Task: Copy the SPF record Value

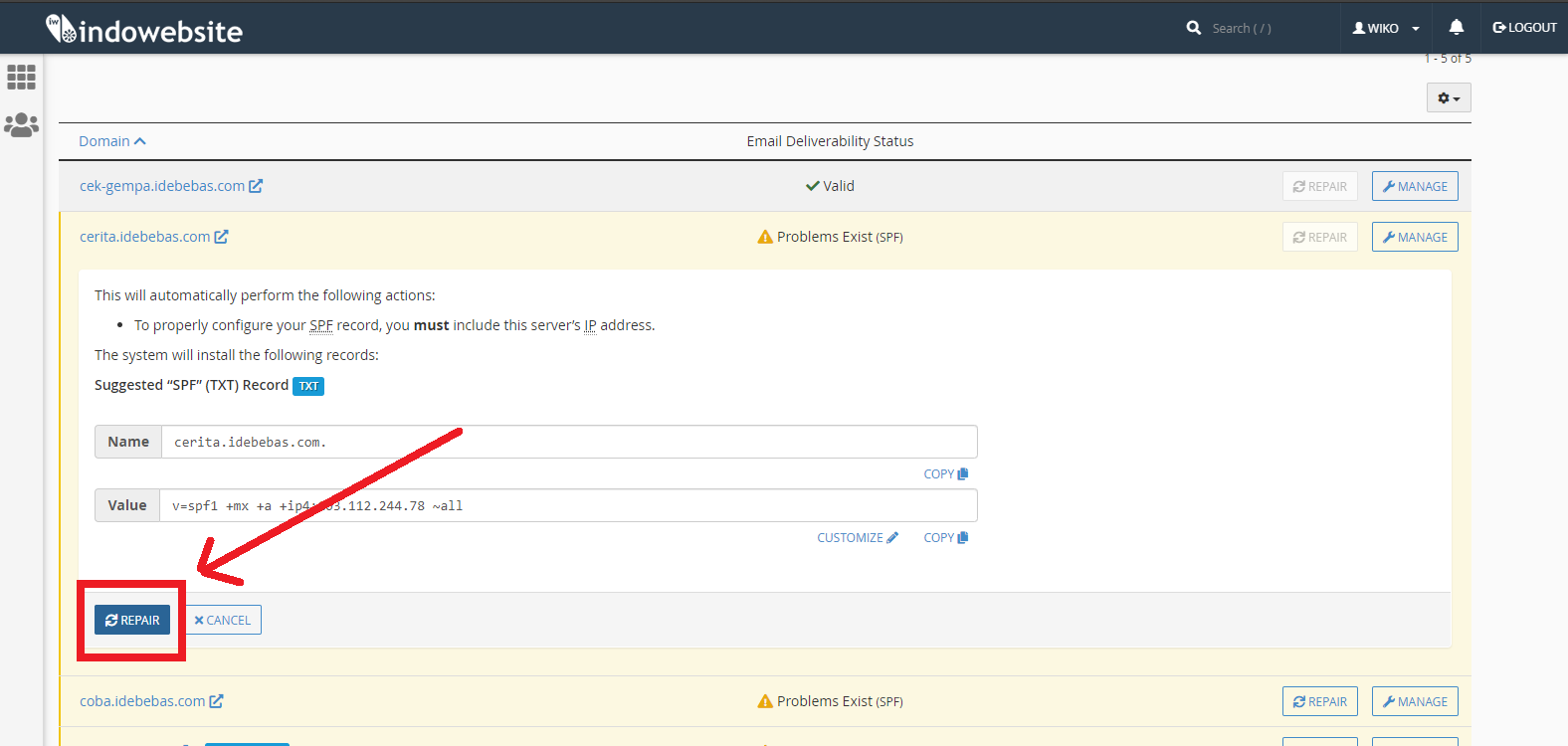Action: pyautogui.click(x=945, y=538)
